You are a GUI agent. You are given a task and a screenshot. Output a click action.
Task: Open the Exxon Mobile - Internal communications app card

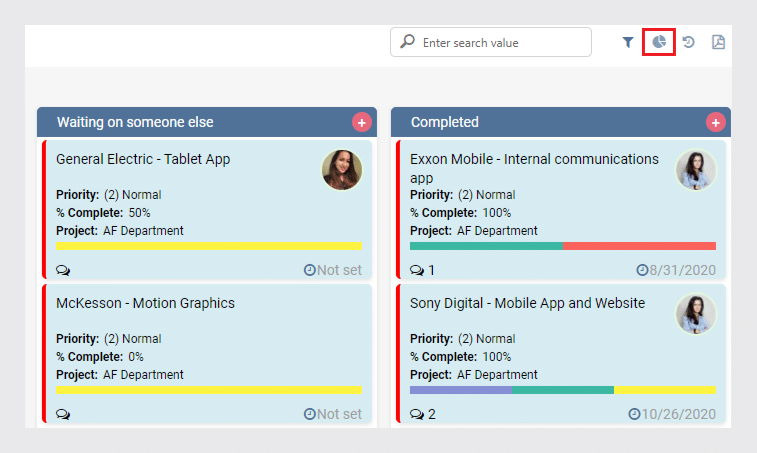[x=534, y=168]
